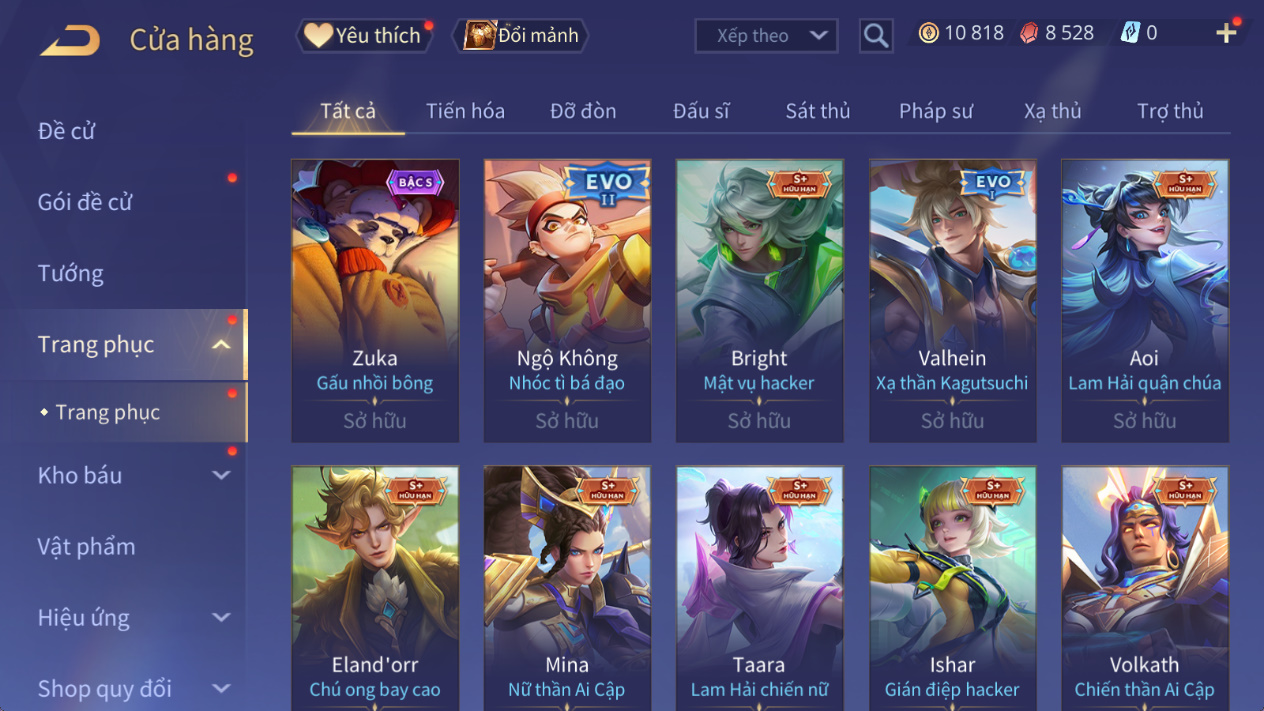This screenshot has width=1264, height=711.
Task: Expand the Shop quy đổi section
Action: click(x=222, y=689)
